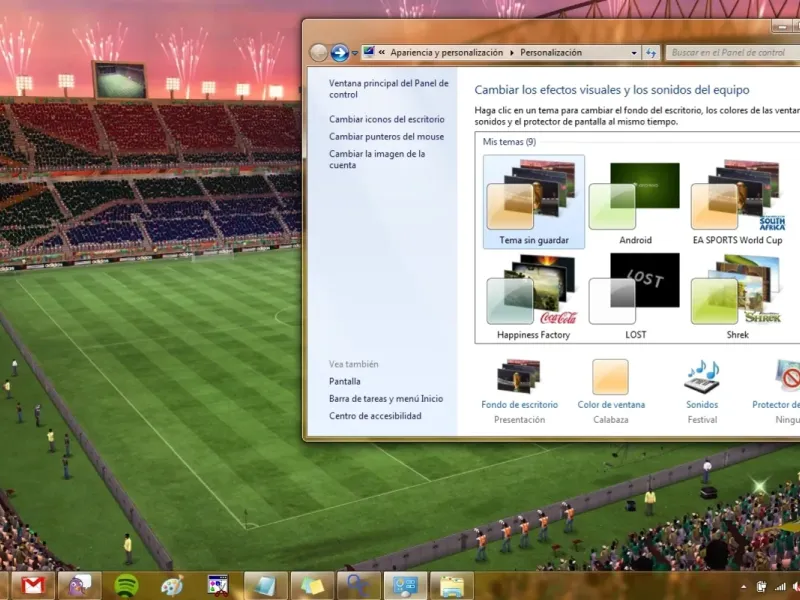
Task: Click the network signal tray icon
Action: pyautogui.click(x=780, y=587)
